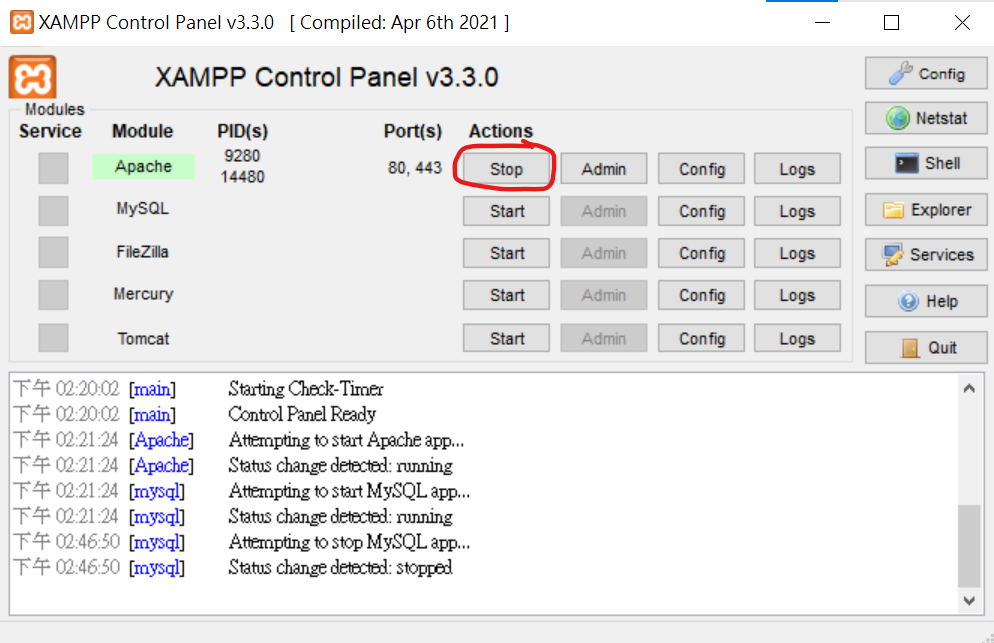
Task: Open MySQL Config menu
Action: pos(701,211)
